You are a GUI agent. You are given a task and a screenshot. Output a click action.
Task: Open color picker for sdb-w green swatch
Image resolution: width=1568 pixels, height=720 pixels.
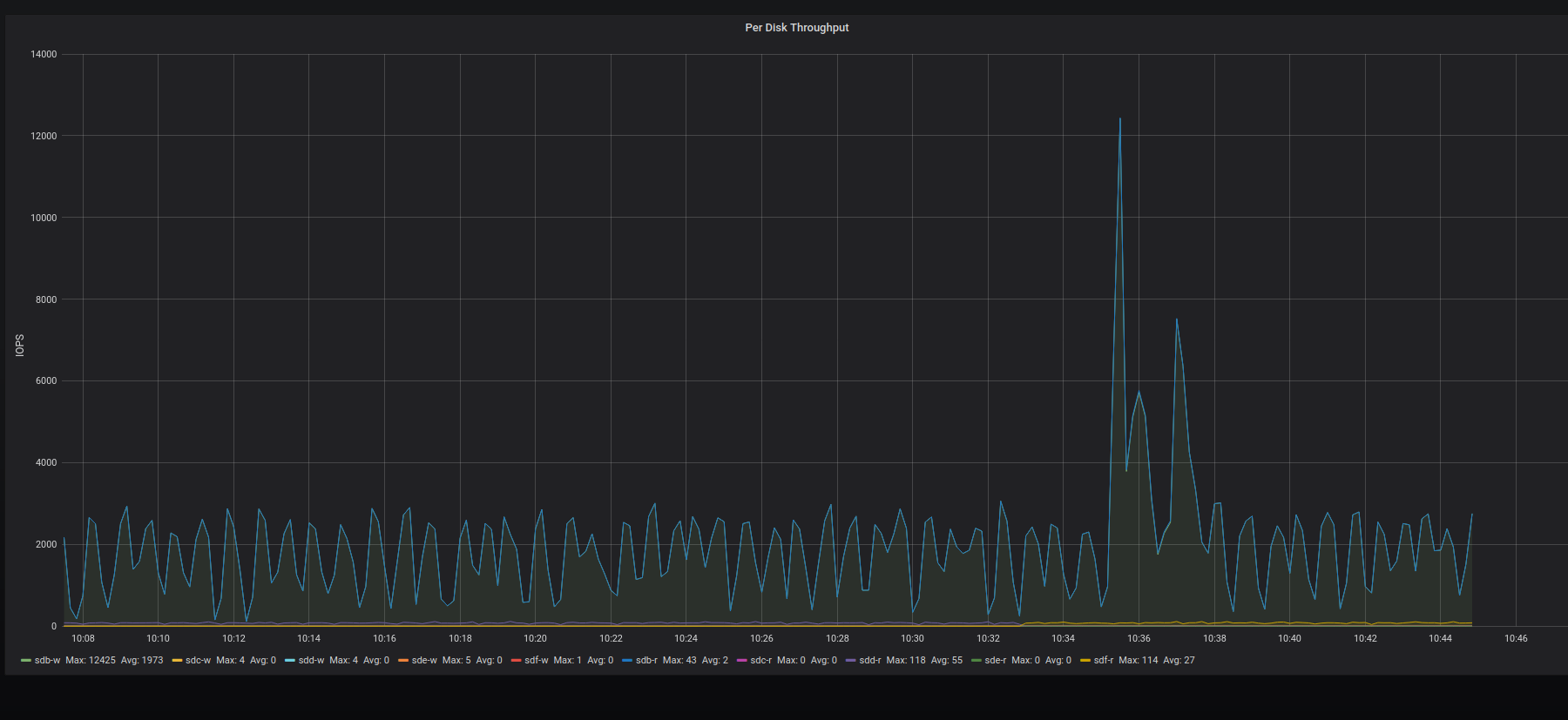tap(26, 661)
